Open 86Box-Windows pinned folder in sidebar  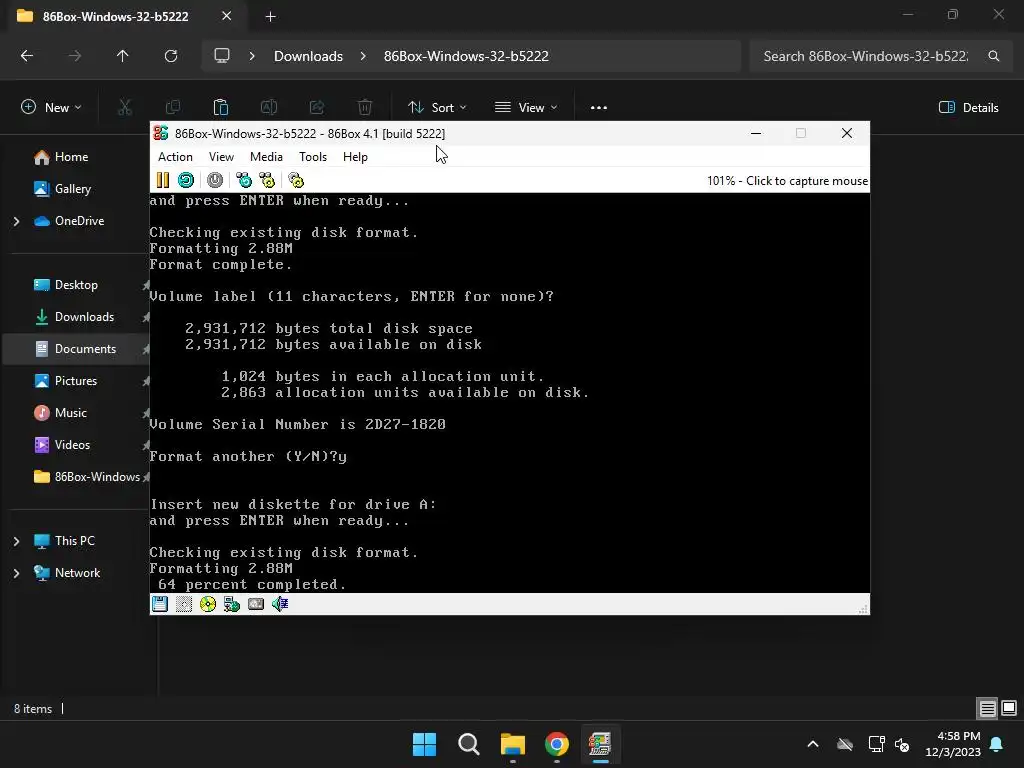(x=97, y=477)
